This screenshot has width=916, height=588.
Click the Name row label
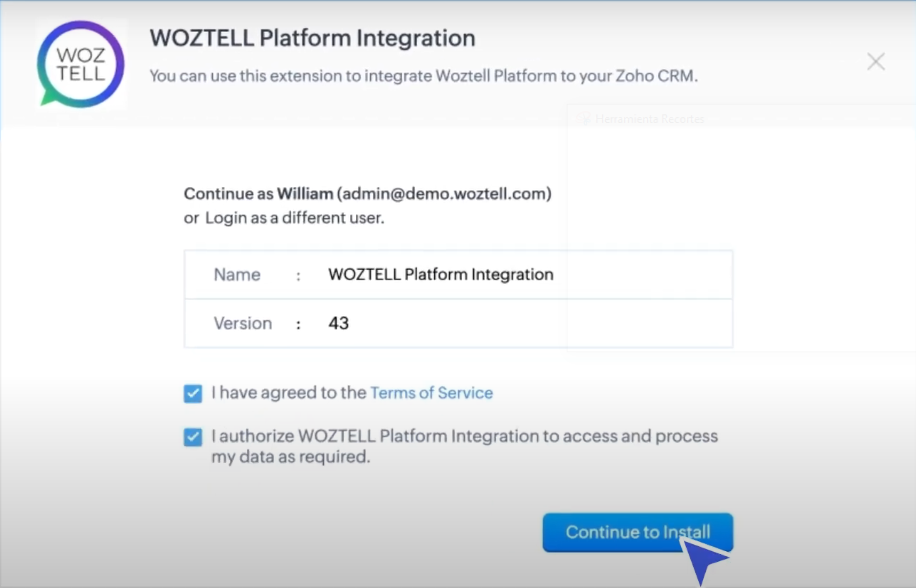pos(237,274)
